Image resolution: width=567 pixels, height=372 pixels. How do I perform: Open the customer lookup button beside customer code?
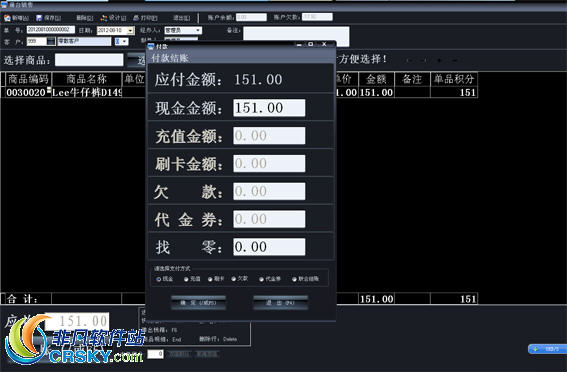tap(51, 41)
